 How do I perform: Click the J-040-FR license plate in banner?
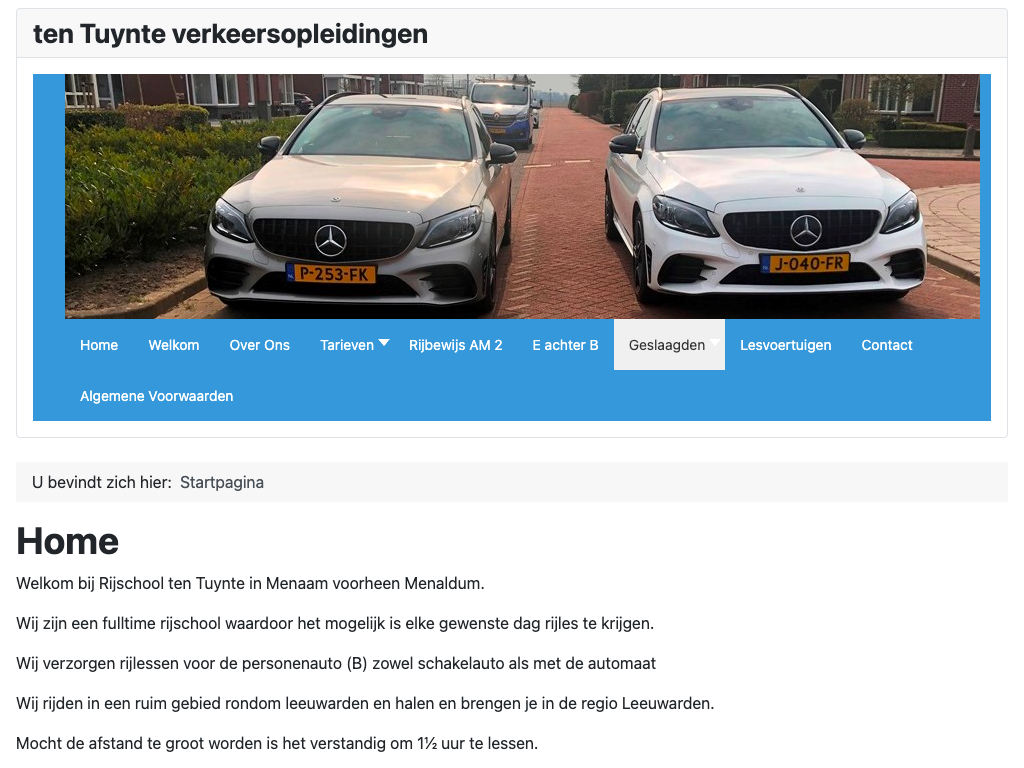pos(805,264)
